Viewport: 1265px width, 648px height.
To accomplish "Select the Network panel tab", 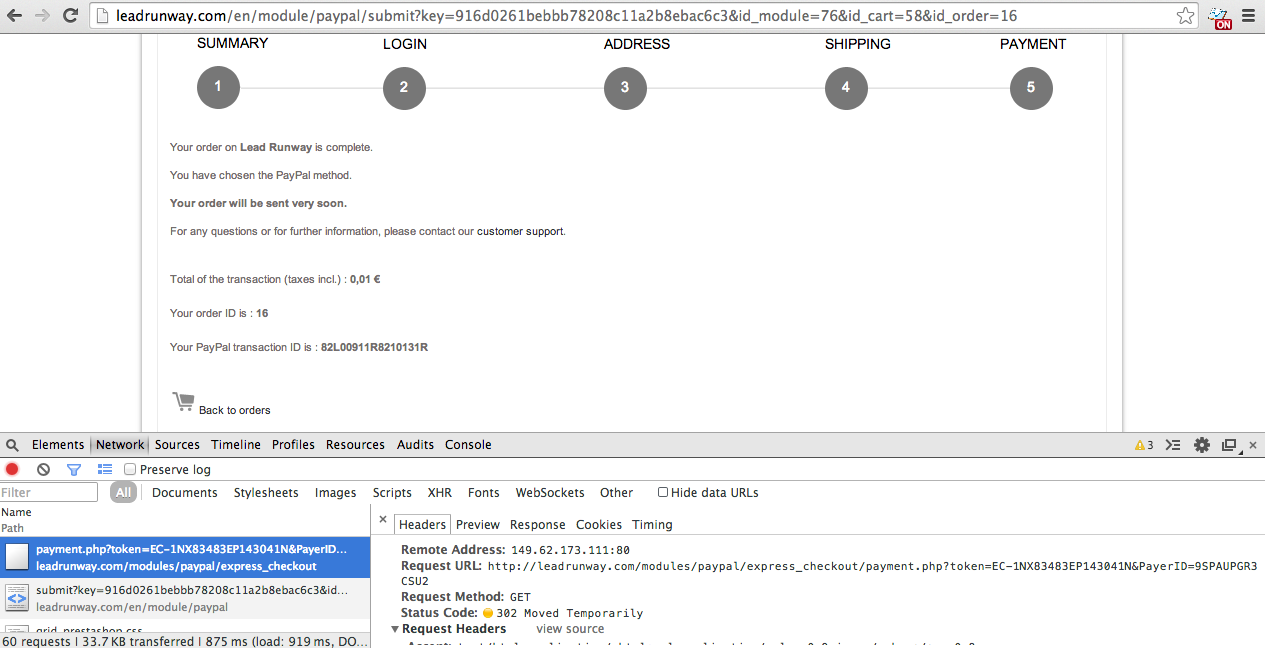I will pyautogui.click(x=120, y=445).
